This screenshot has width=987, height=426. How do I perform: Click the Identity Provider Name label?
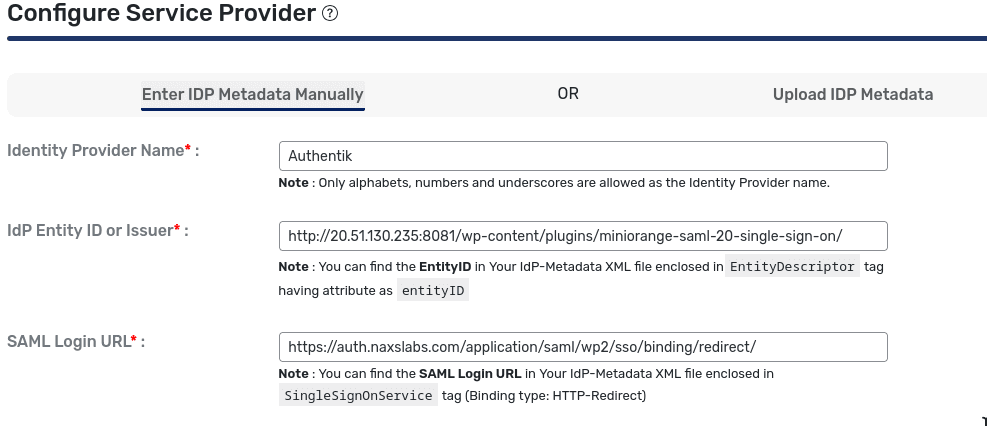tap(103, 151)
